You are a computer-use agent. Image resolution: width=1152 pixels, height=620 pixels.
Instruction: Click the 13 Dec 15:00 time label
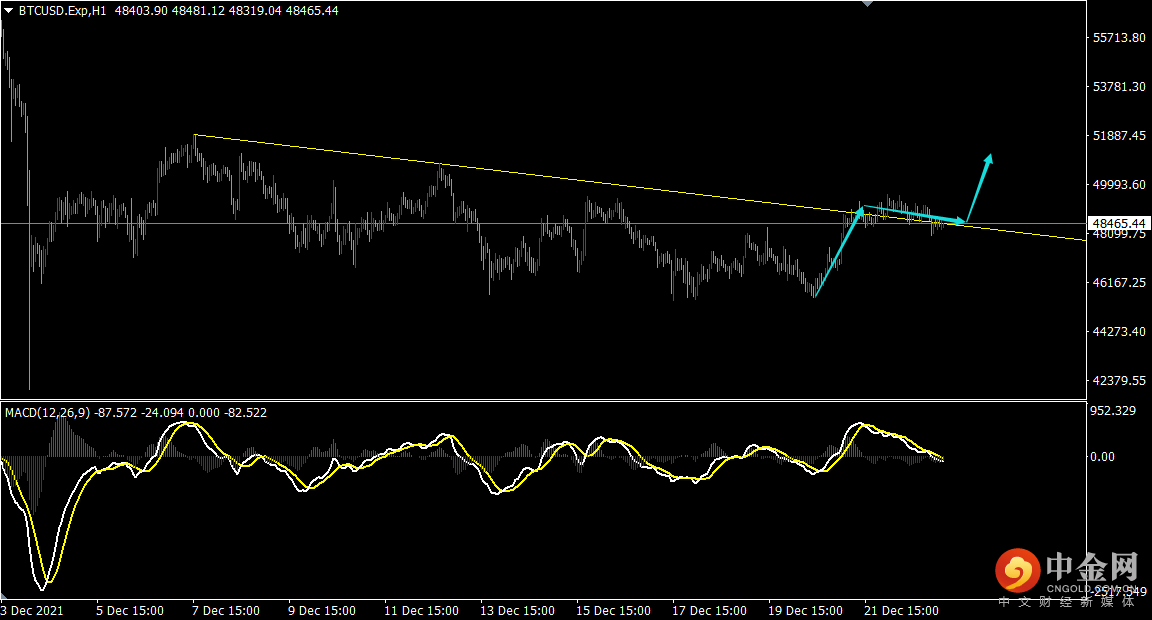coord(517,610)
